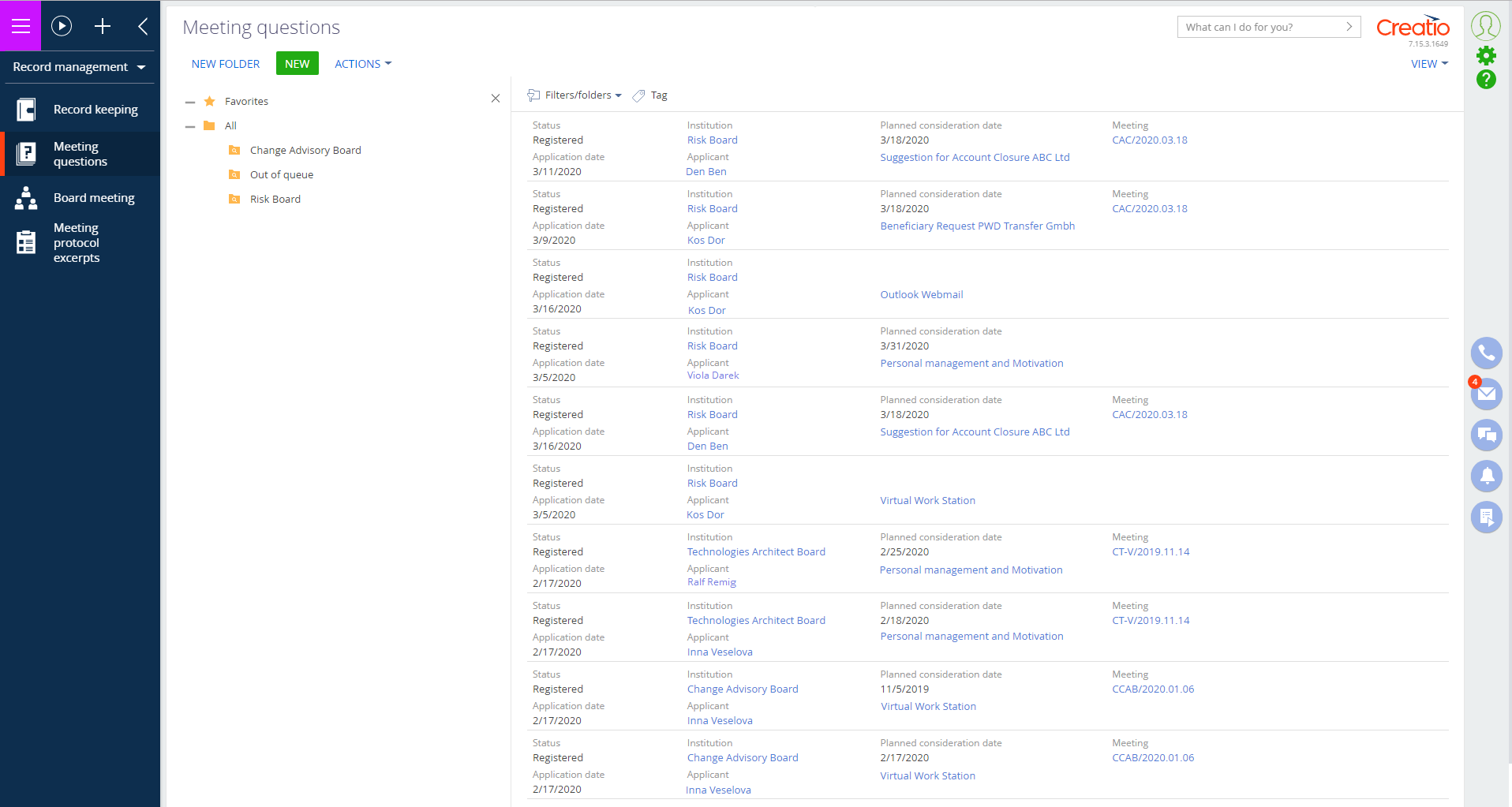Open the notifications bell panel

point(1486,476)
